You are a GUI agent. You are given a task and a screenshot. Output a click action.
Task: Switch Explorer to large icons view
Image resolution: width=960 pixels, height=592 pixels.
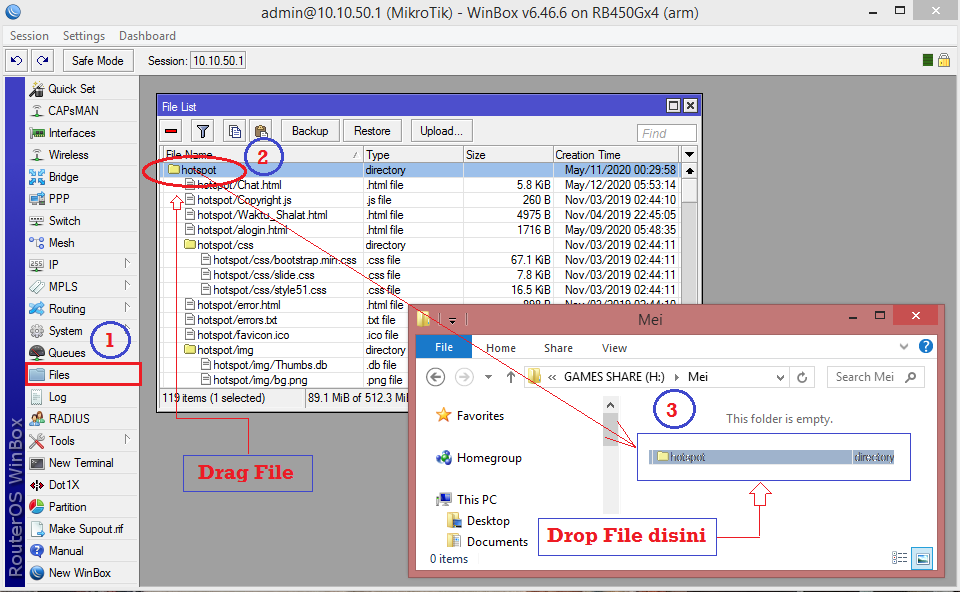click(x=922, y=558)
